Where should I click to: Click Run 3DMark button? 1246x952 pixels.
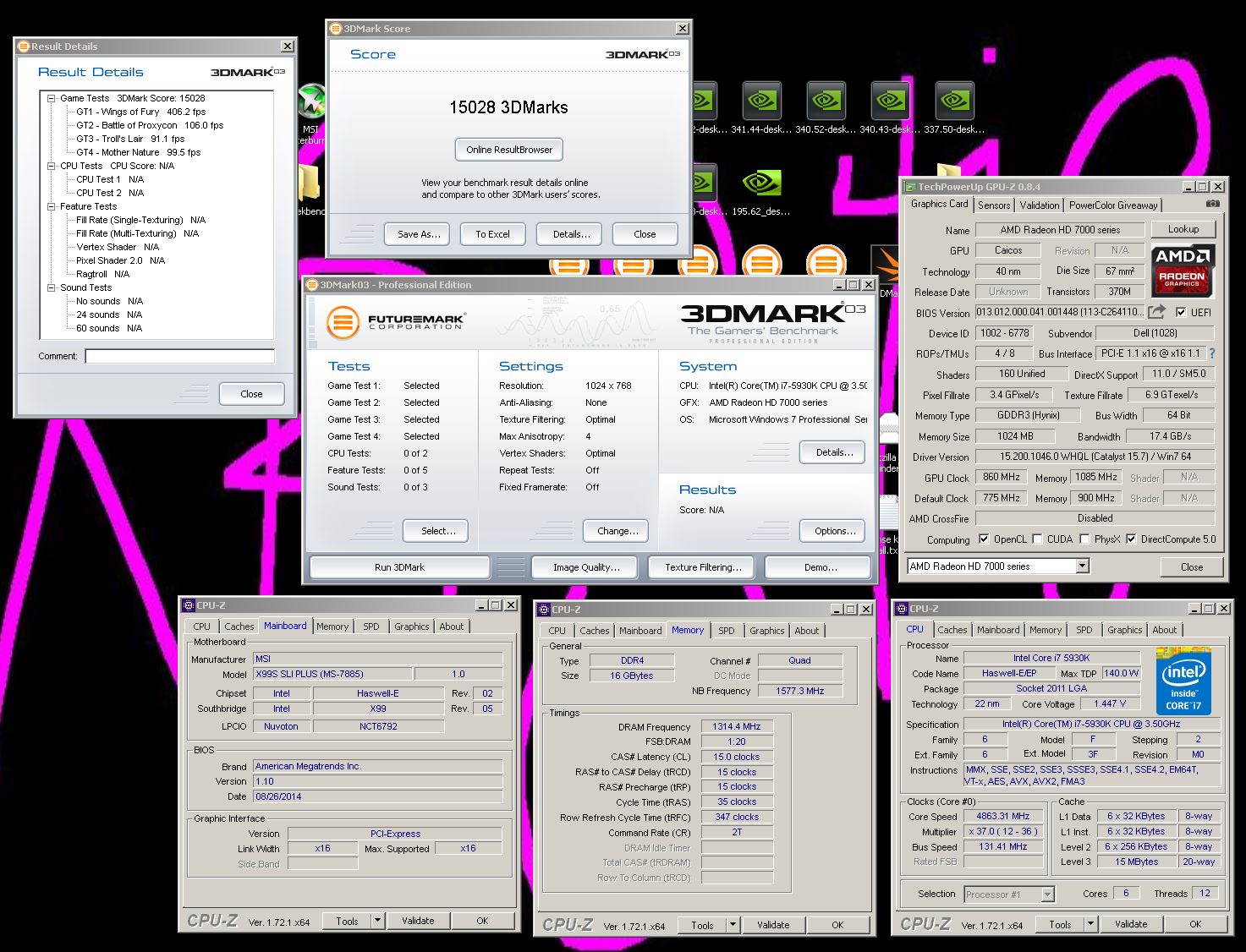tap(399, 567)
